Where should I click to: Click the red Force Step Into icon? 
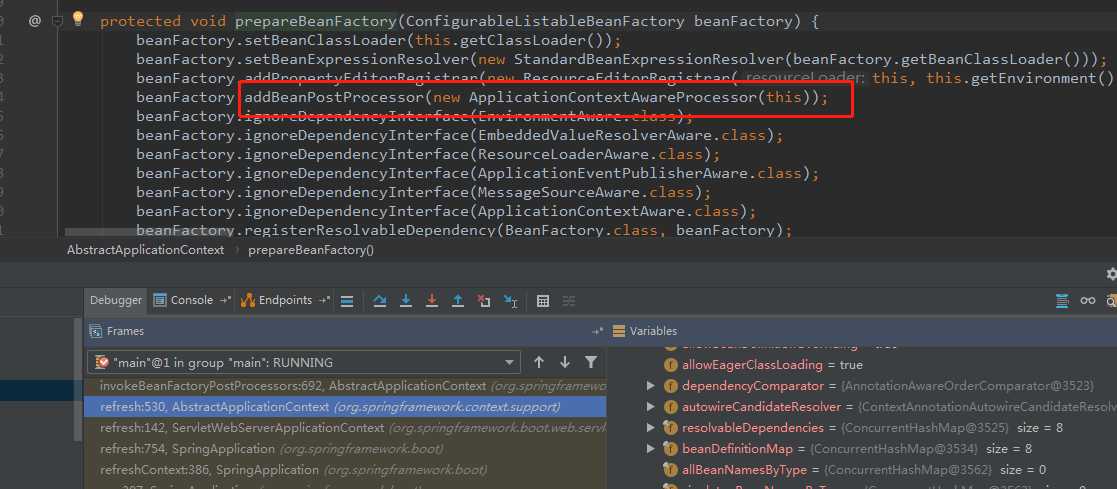432,302
